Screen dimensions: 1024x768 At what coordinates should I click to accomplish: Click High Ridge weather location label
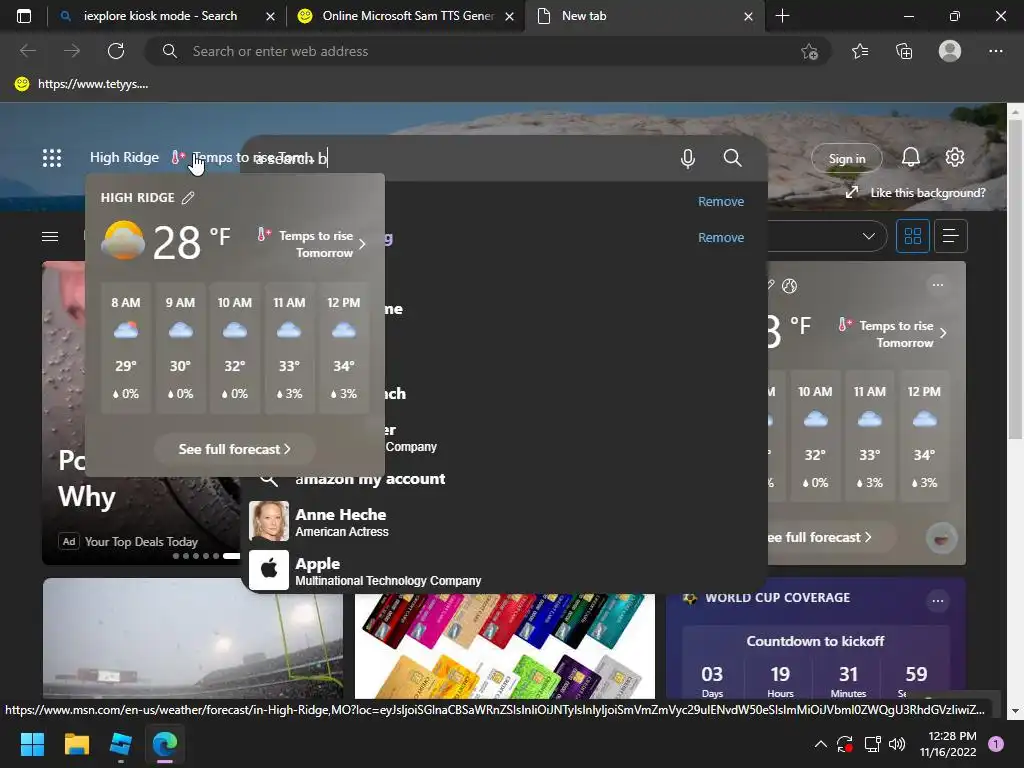click(124, 157)
